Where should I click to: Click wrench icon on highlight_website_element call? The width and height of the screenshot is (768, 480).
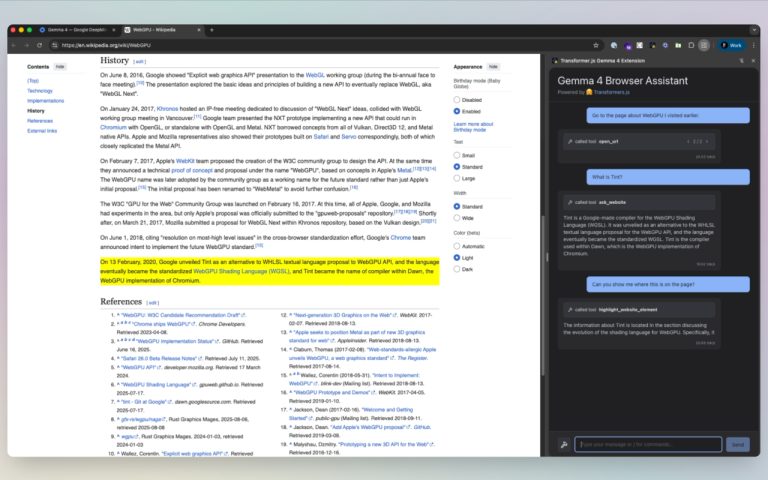570,310
